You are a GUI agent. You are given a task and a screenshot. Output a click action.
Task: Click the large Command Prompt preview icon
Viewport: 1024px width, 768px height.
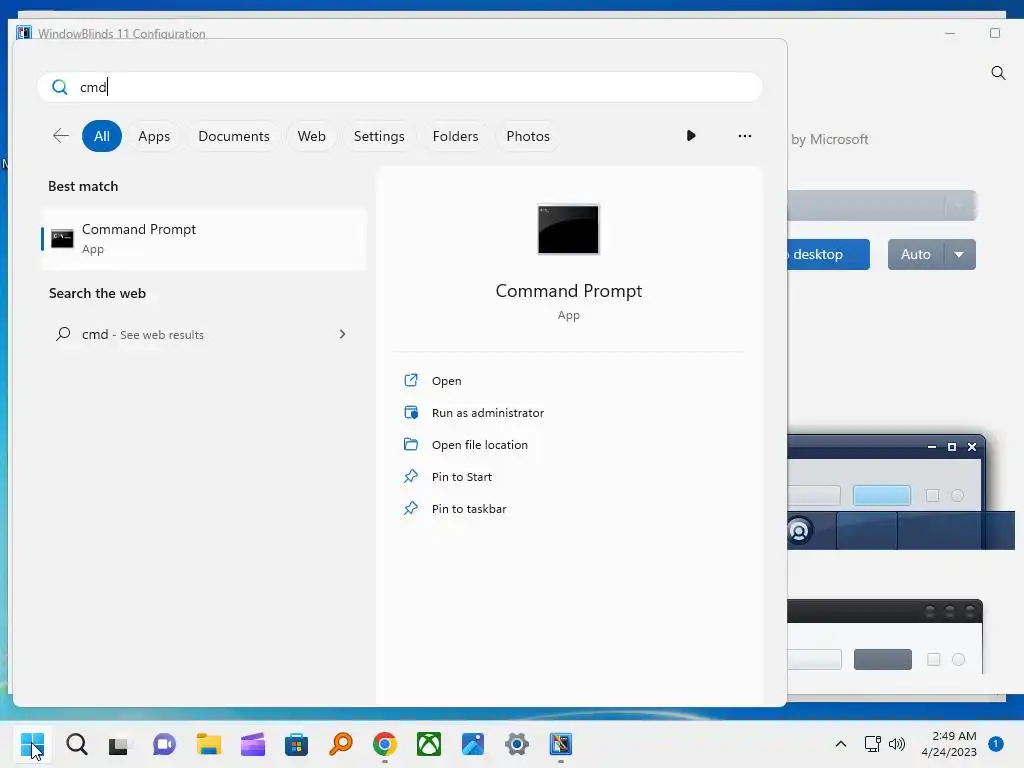pyautogui.click(x=568, y=230)
